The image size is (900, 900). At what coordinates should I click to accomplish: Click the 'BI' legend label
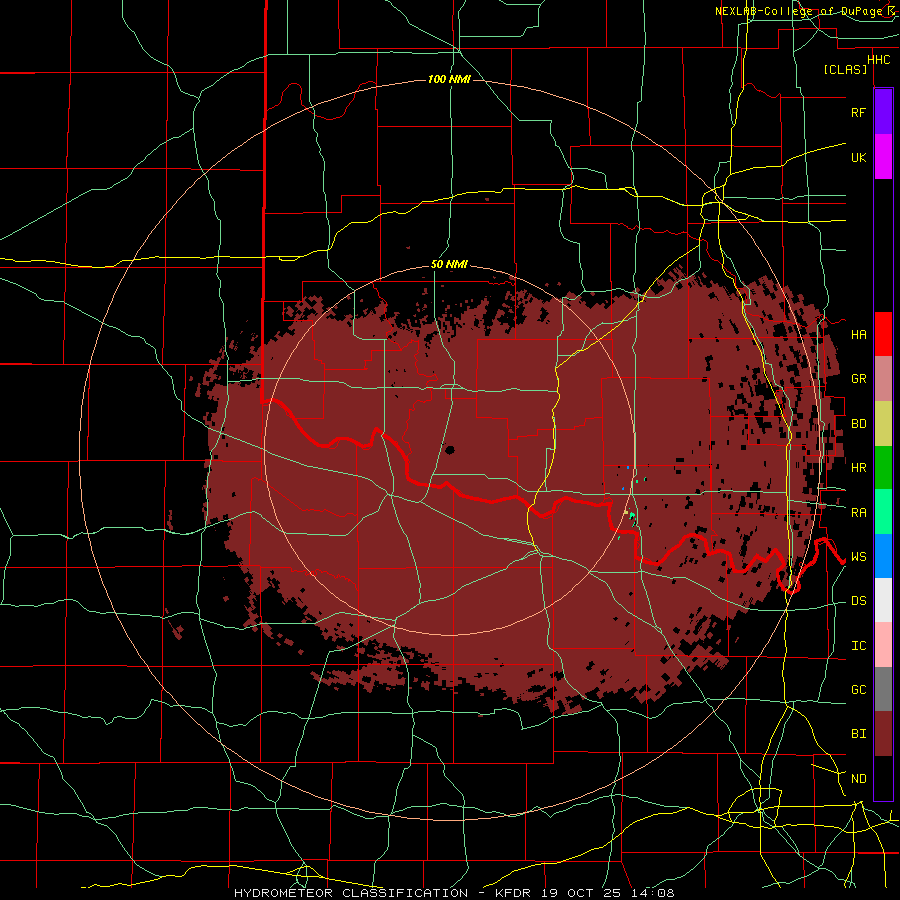click(858, 734)
